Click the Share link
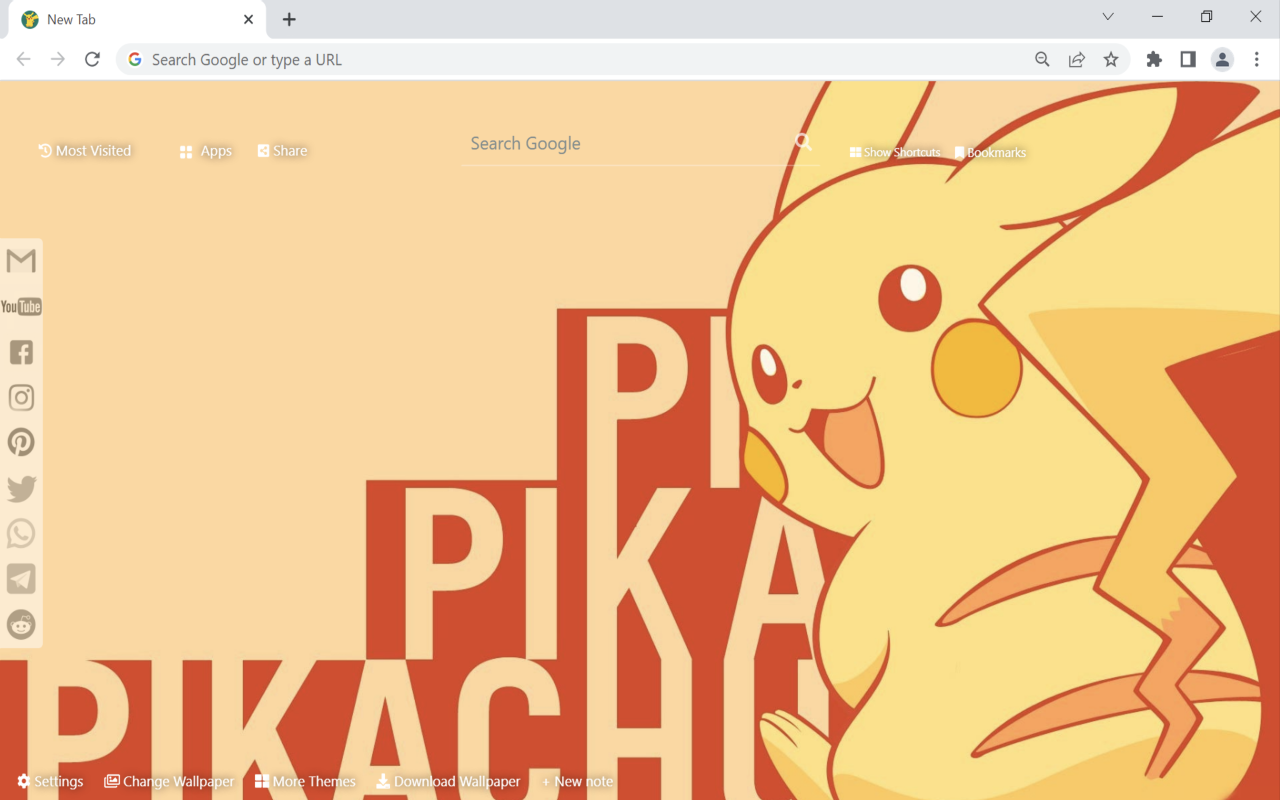The image size is (1280, 800). (x=282, y=151)
